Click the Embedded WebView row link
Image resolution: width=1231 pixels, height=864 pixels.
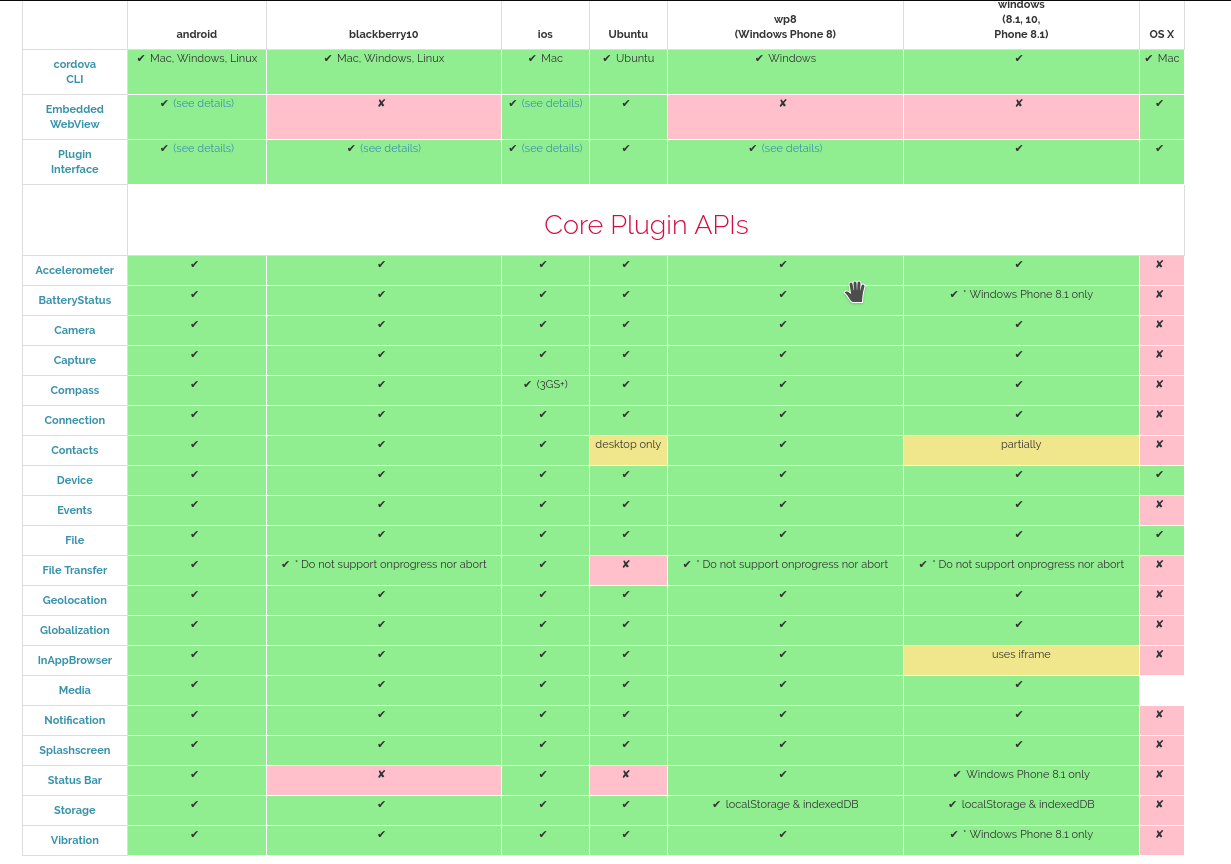coord(75,116)
